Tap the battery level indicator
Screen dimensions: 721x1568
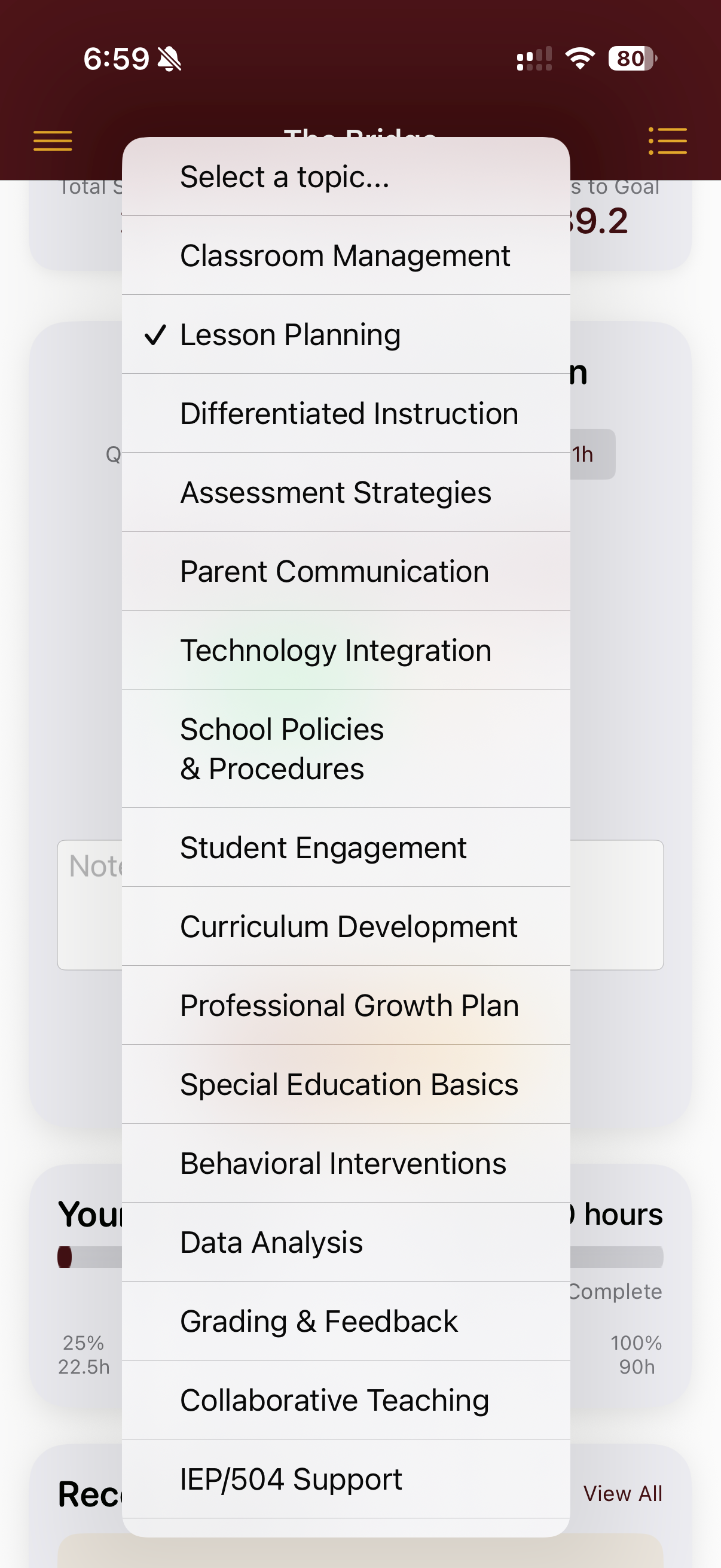(x=631, y=59)
